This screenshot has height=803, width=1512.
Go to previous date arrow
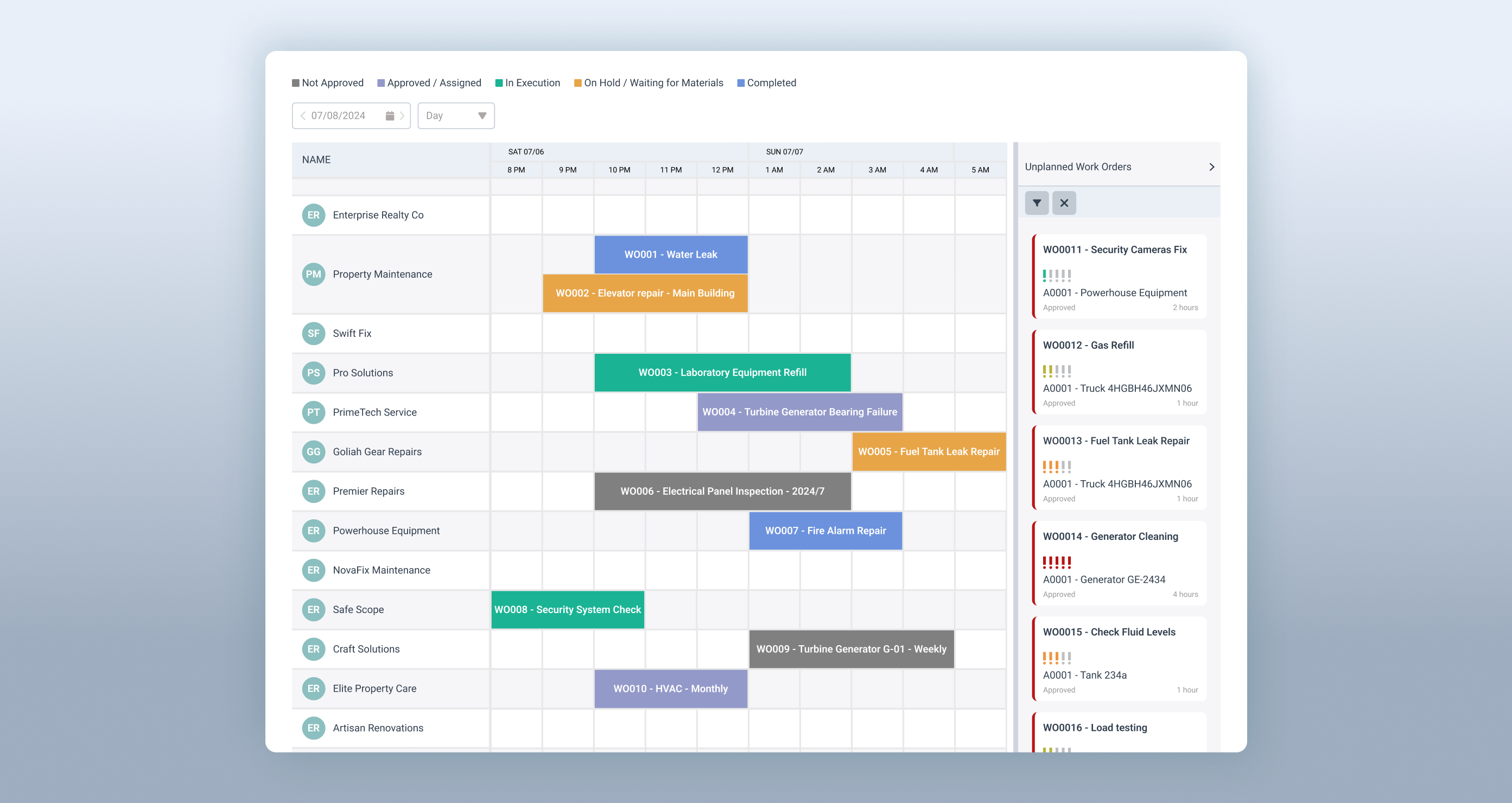coord(303,116)
